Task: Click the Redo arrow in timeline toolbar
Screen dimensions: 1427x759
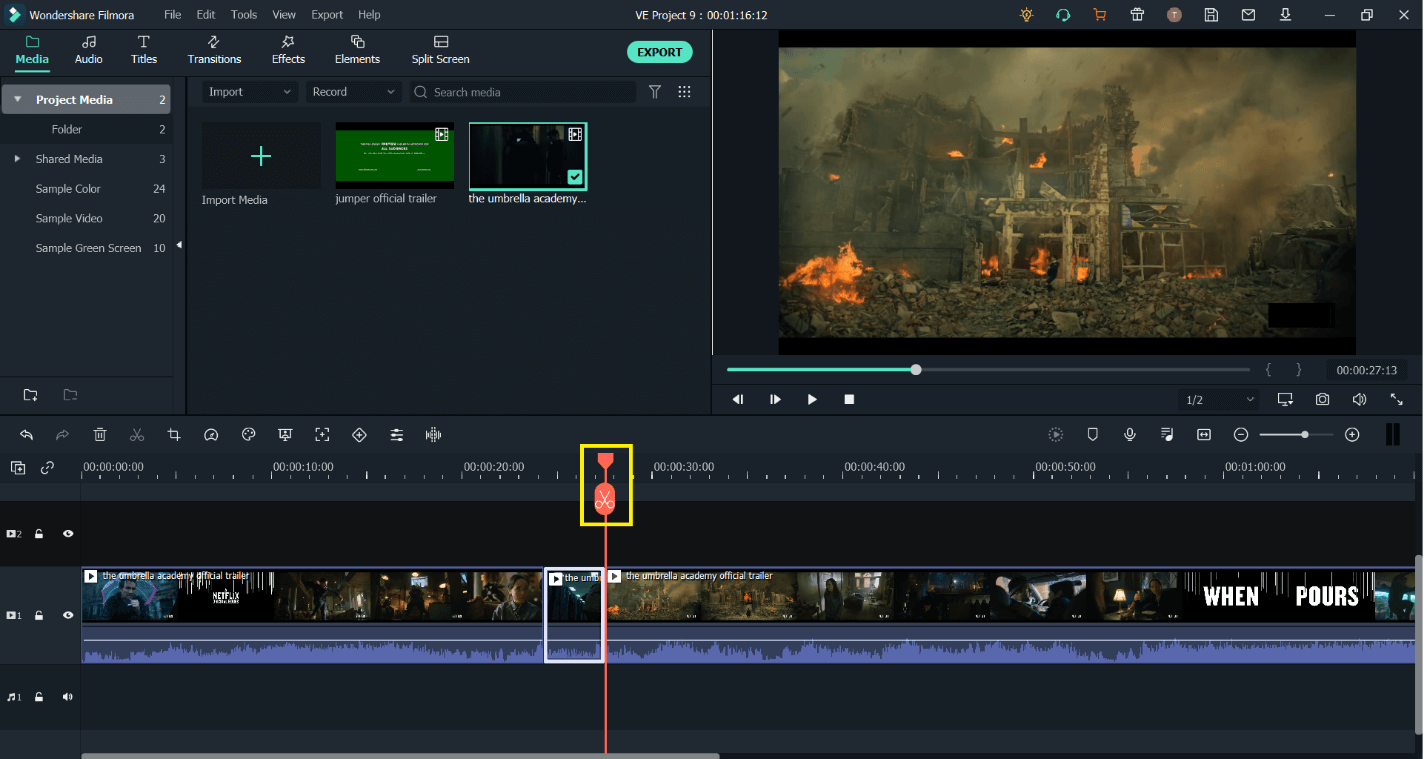Action: [62, 435]
